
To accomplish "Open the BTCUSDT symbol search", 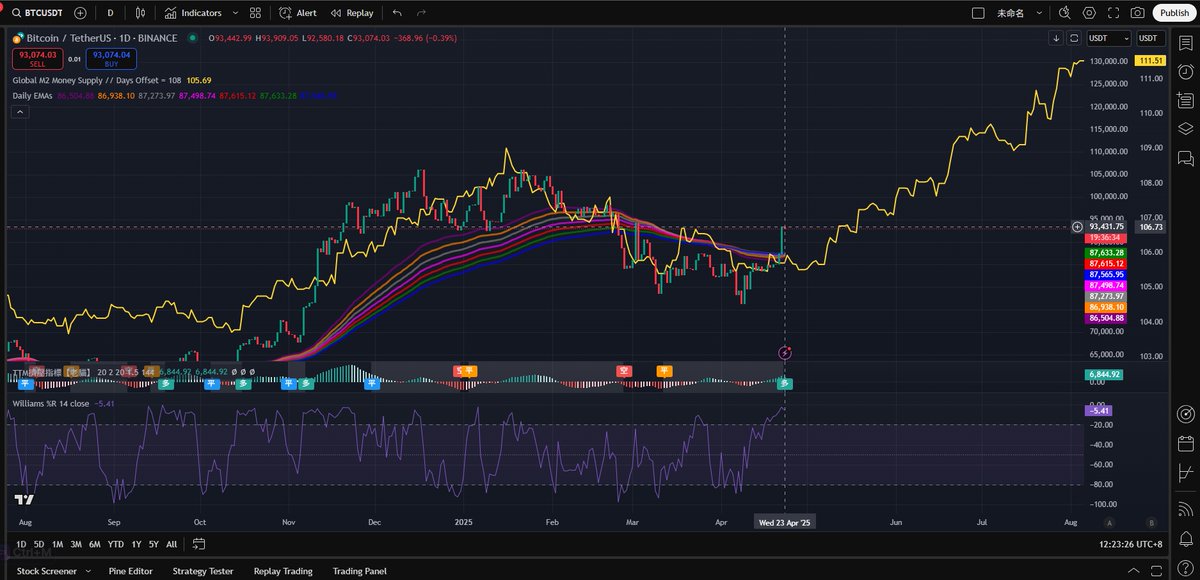I will coord(35,13).
